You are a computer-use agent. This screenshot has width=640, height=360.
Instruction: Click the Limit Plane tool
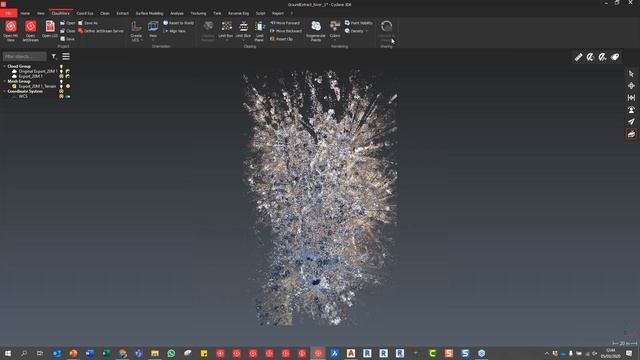[260, 31]
